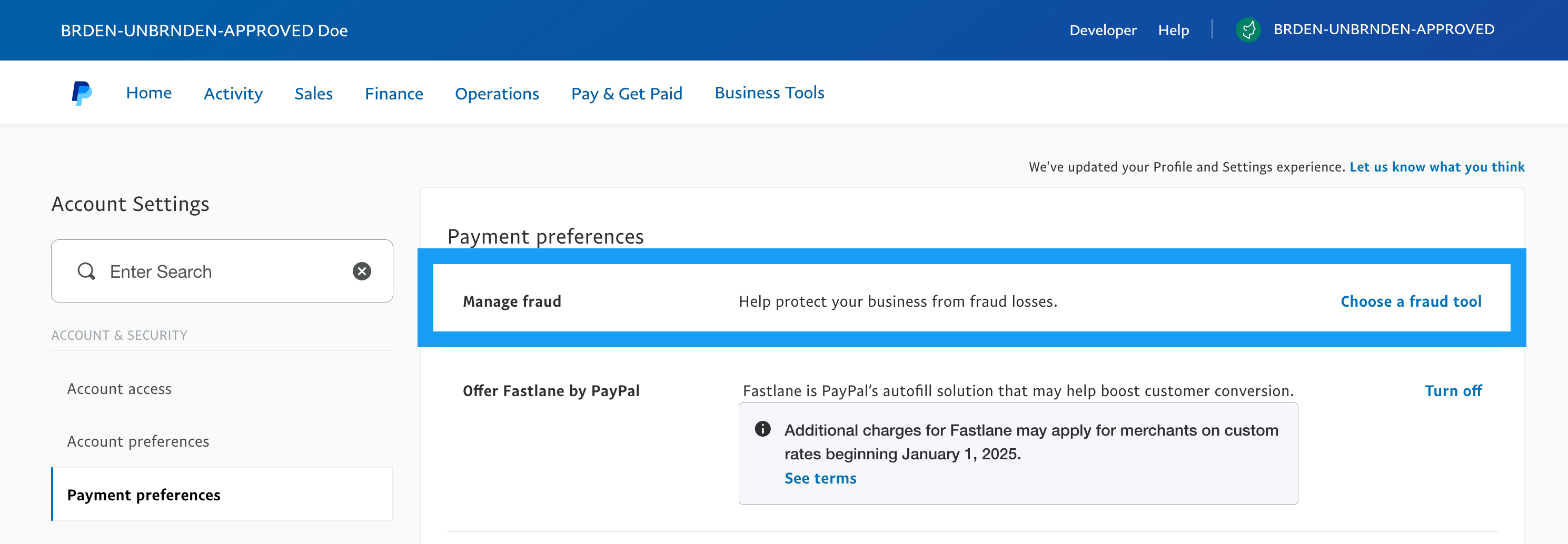Open the See terms link
The height and width of the screenshot is (544, 1568).
click(820, 478)
